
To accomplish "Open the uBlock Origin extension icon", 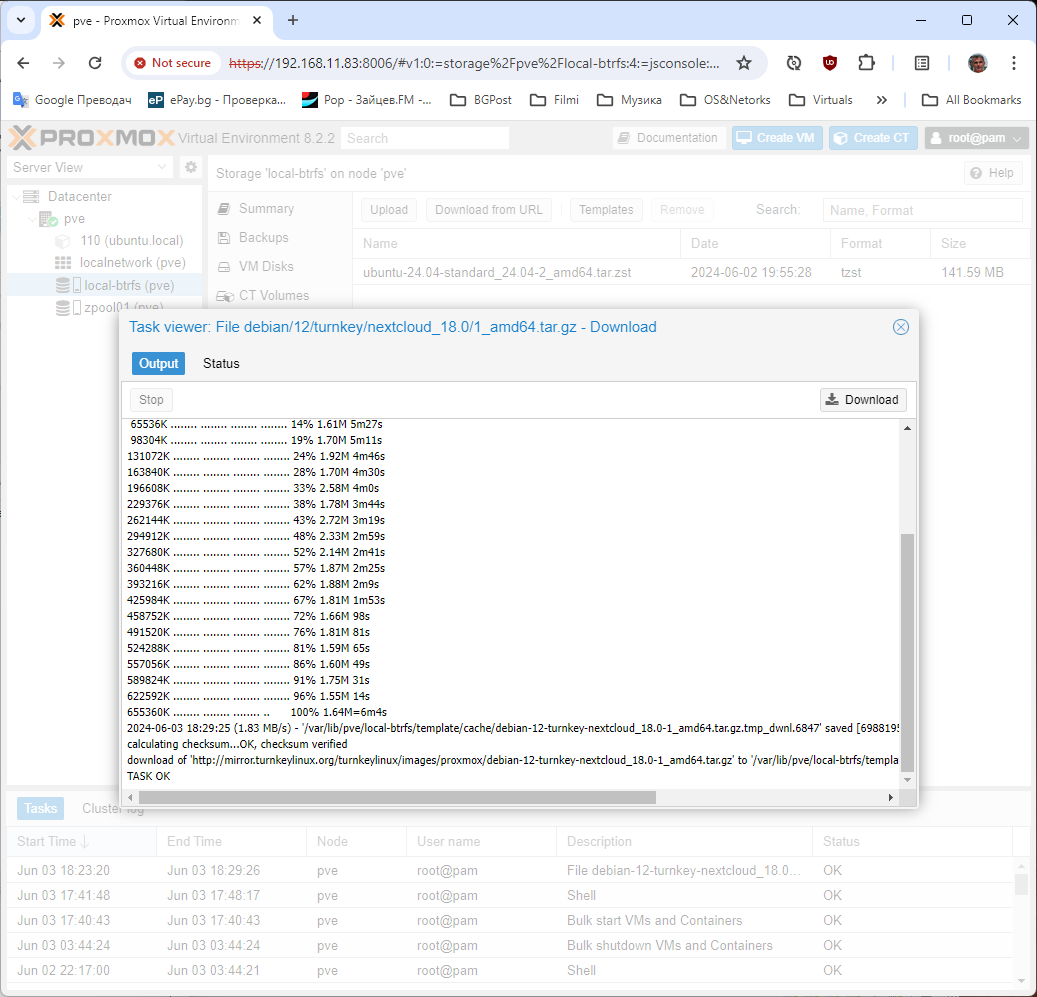I will [829, 63].
